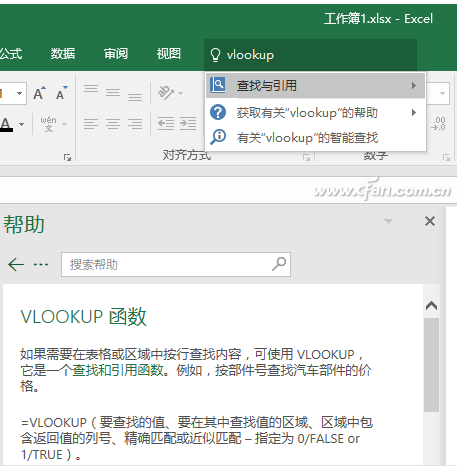Open the font size dropdown arrow
The image size is (457, 467).
20,93
